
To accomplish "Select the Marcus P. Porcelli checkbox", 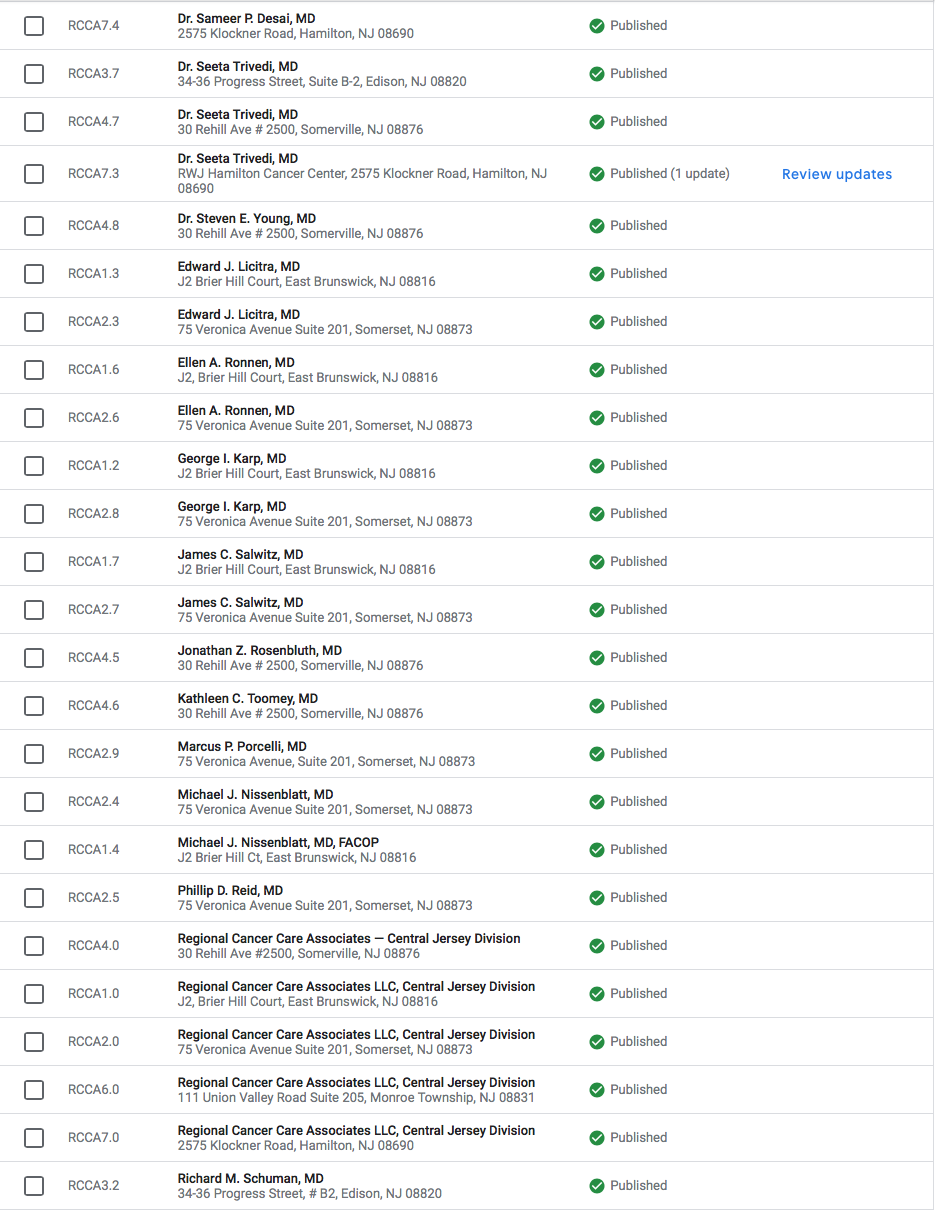I will [x=34, y=754].
